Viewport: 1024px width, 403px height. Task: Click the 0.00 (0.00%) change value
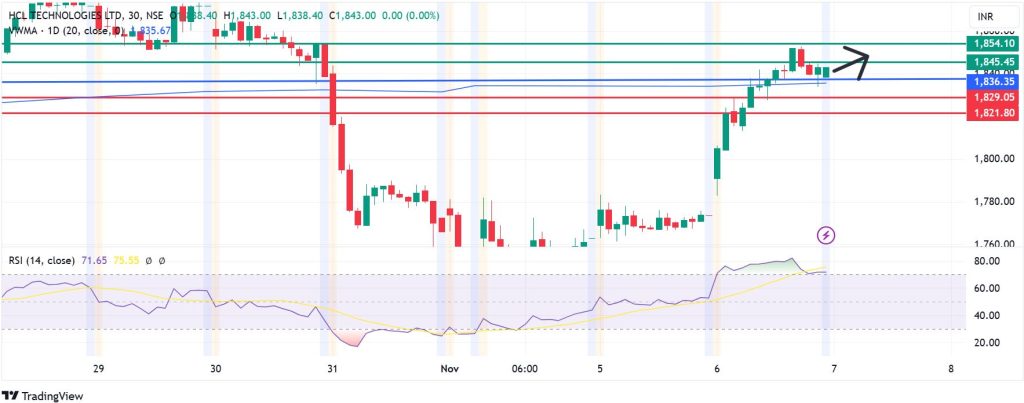click(411, 15)
